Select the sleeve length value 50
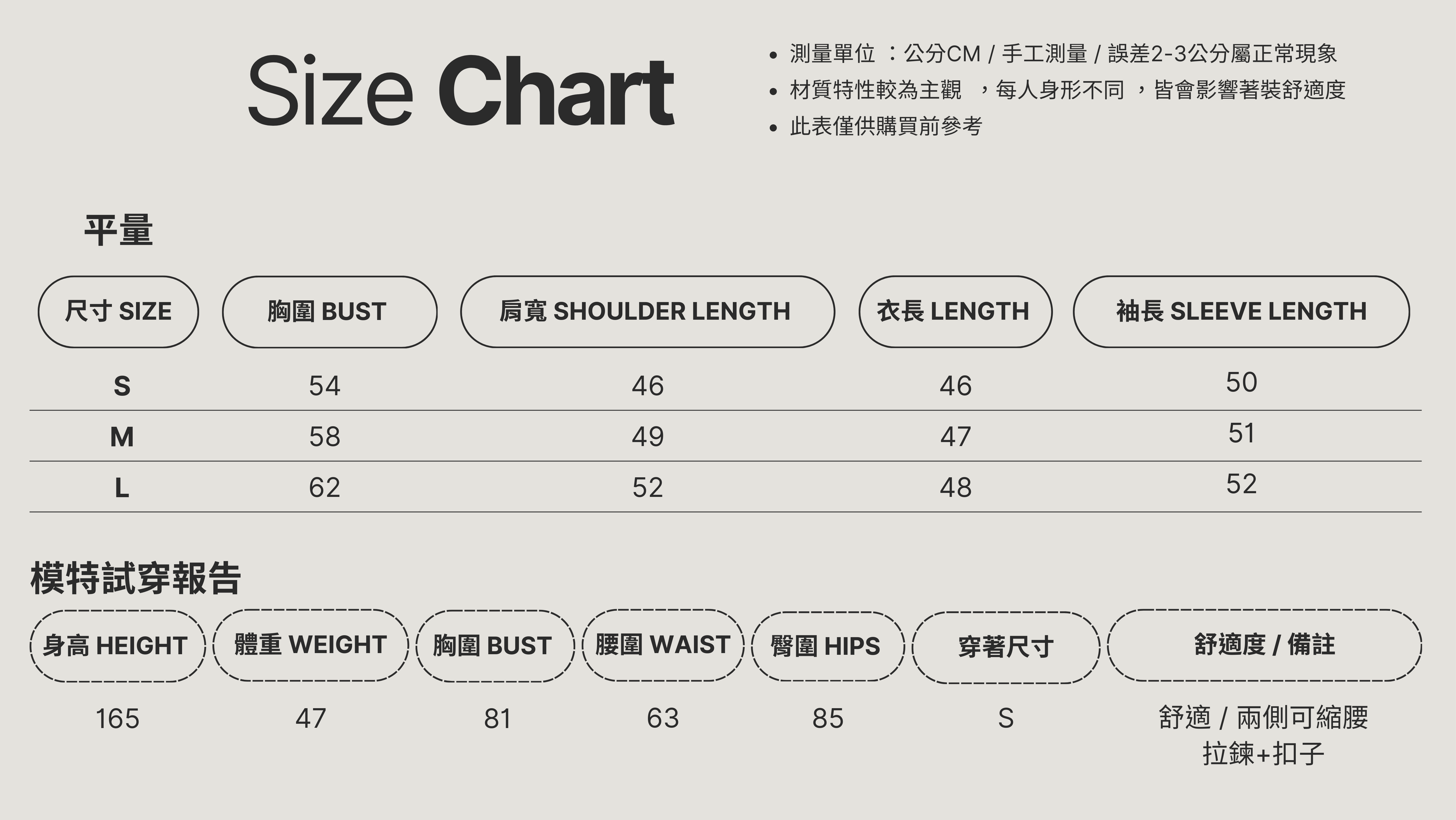The image size is (1456, 820). coord(1241,383)
